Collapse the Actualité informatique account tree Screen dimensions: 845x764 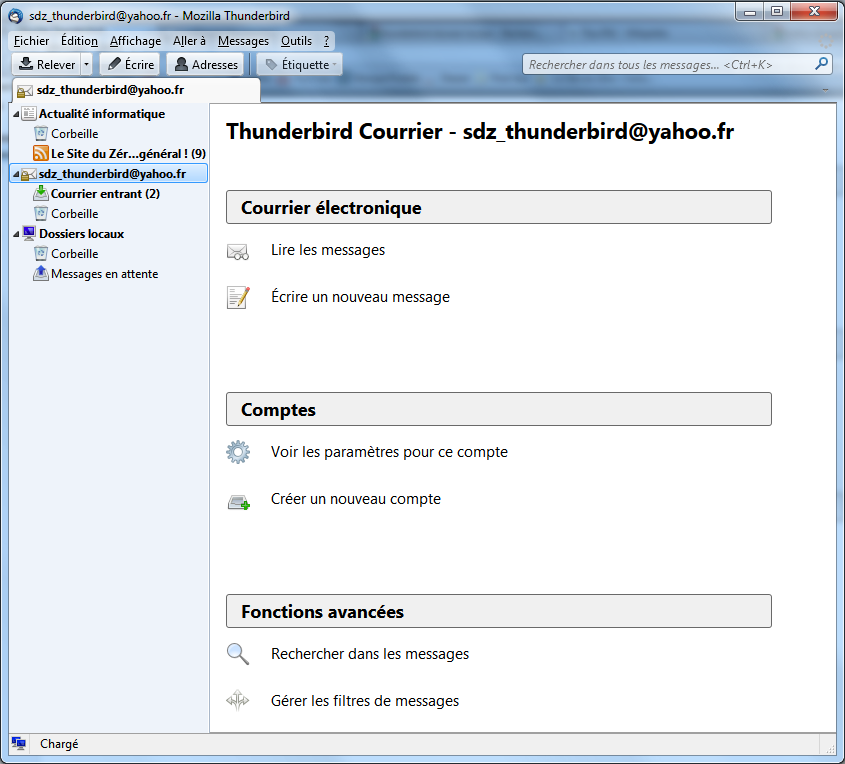pyautogui.click(x=15, y=114)
